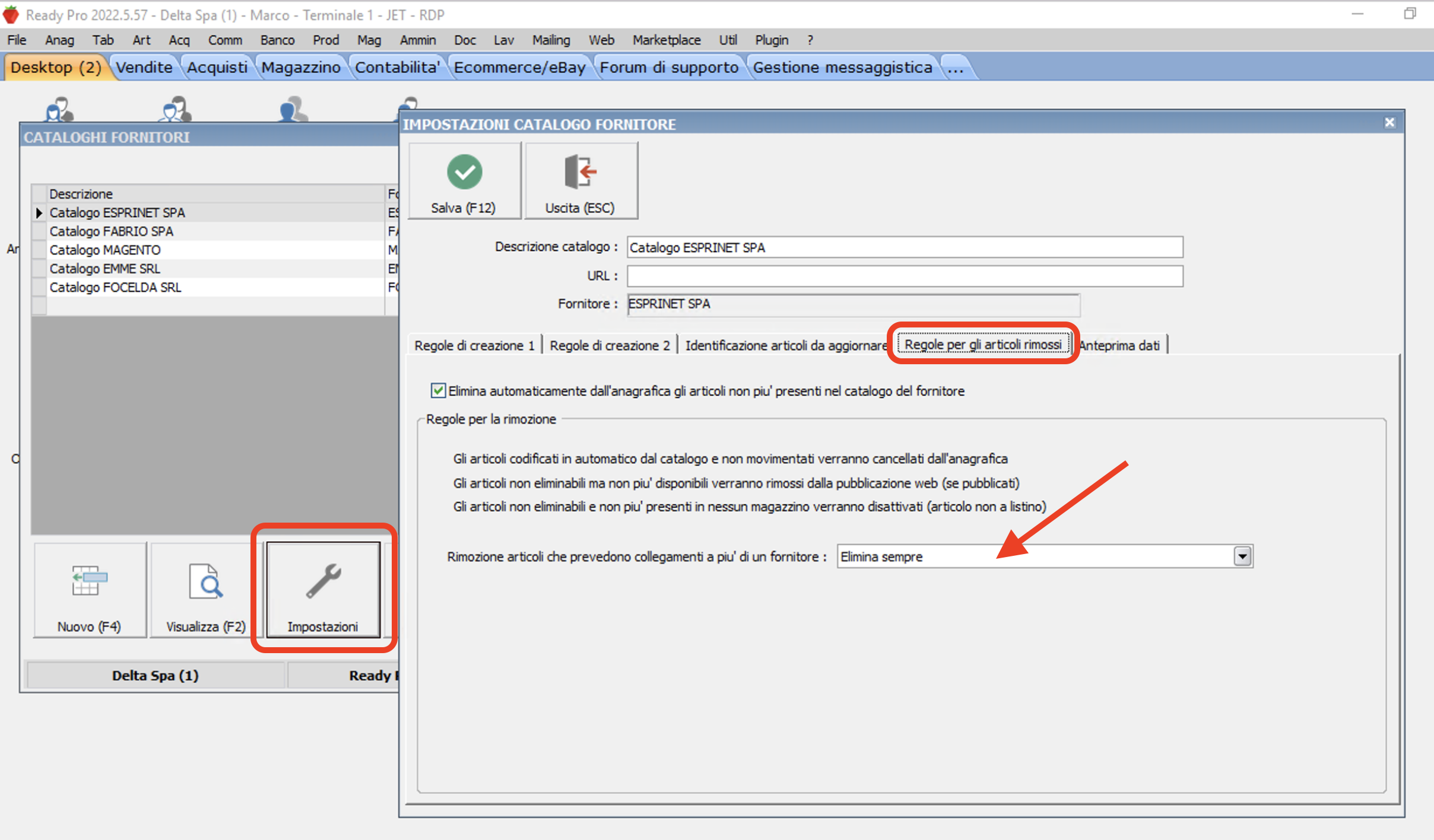Click the third desktop users icon
1434x840 pixels.
click(x=294, y=110)
